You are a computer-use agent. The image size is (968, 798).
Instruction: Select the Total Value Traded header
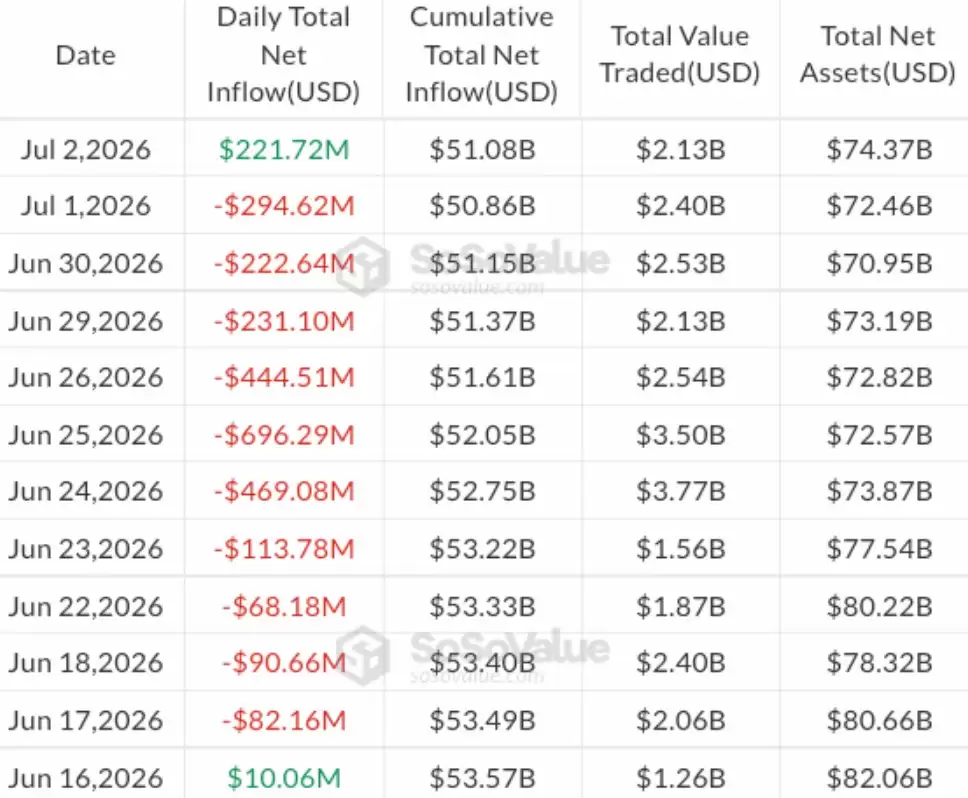point(680,54)
